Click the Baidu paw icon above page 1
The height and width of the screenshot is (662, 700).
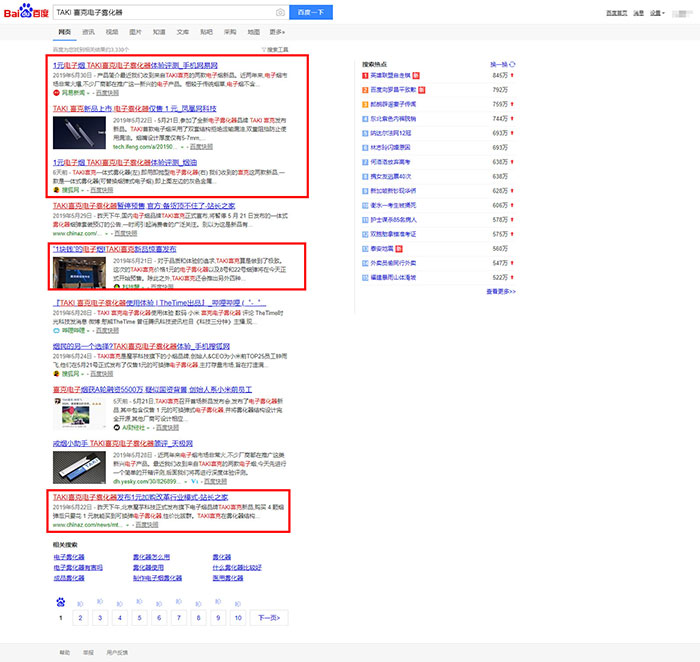[61, 602]
